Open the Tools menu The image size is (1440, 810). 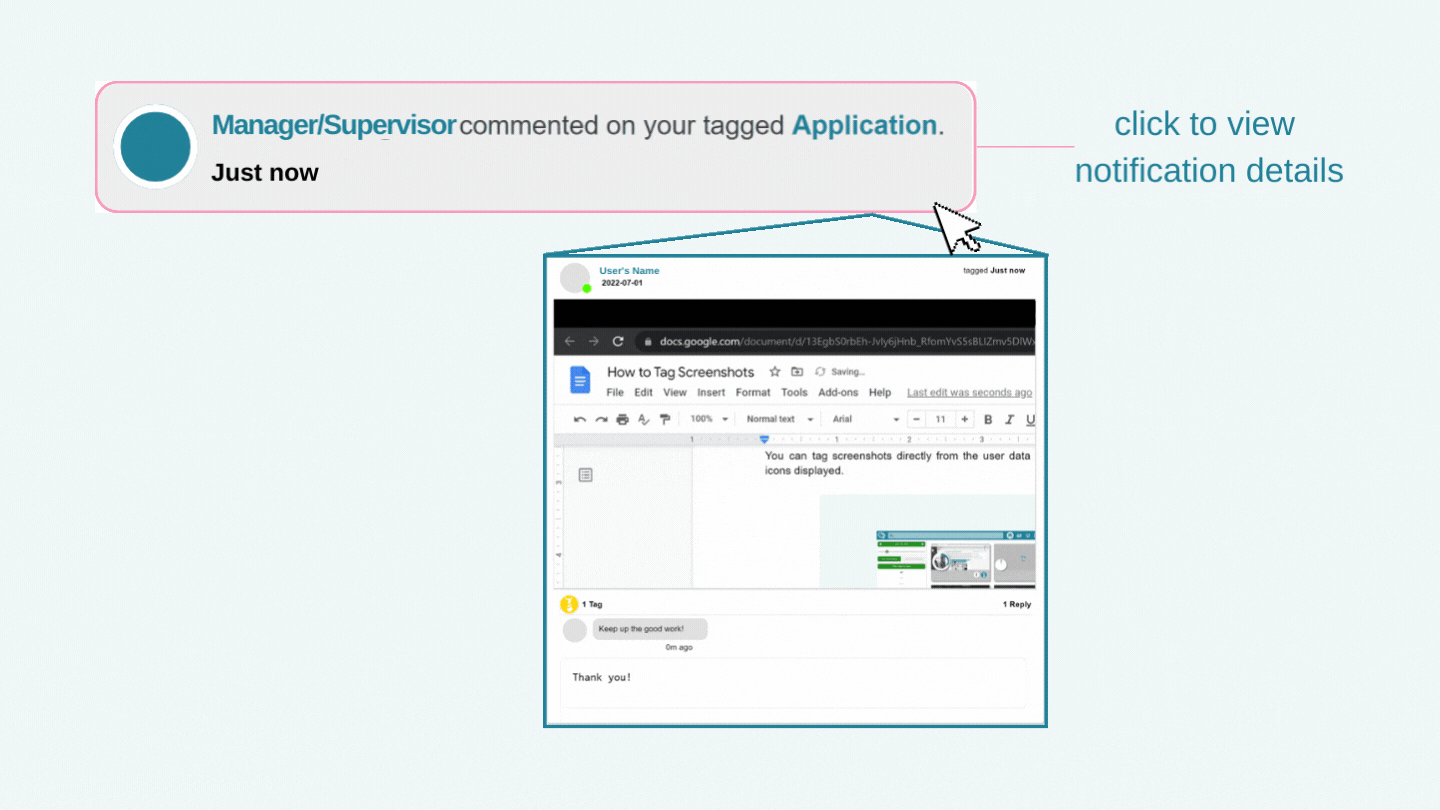click(794, 393)
